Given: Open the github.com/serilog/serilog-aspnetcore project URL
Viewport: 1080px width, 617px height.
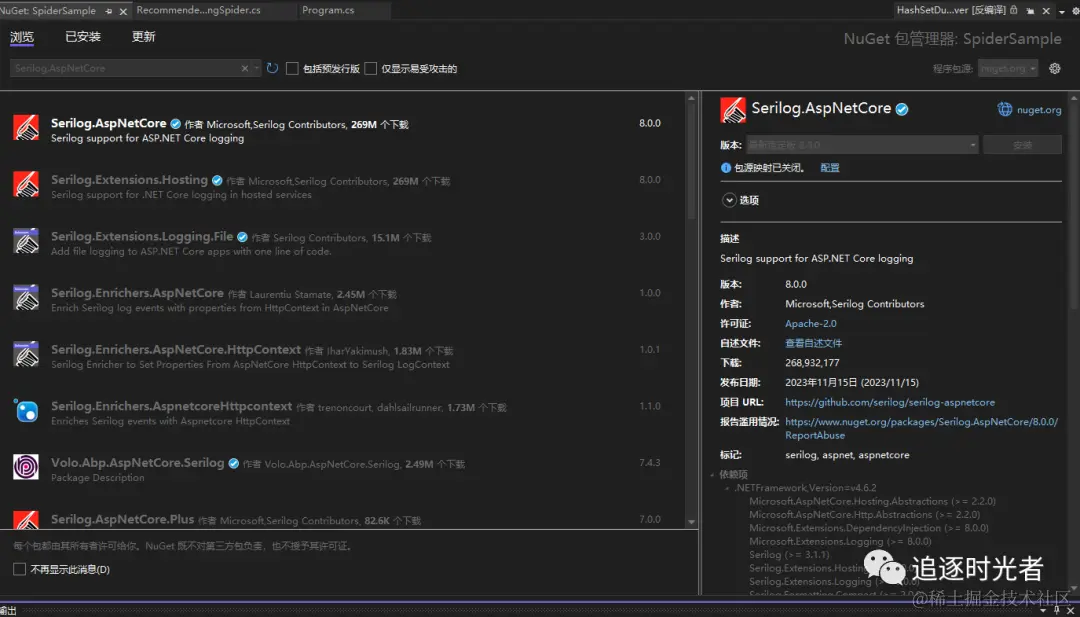Looking at the screenshot, I should [890, 402].
